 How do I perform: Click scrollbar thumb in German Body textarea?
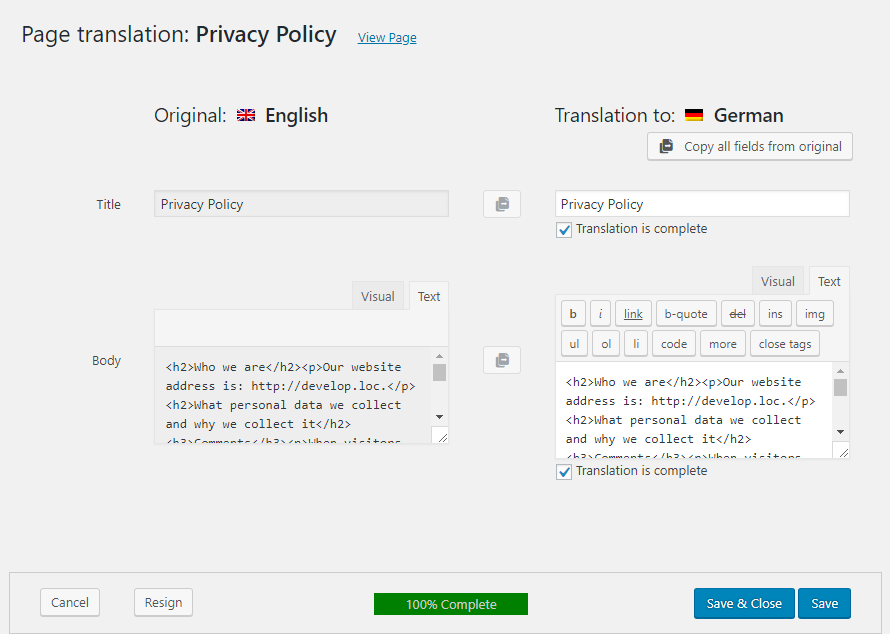pos(841,387)
